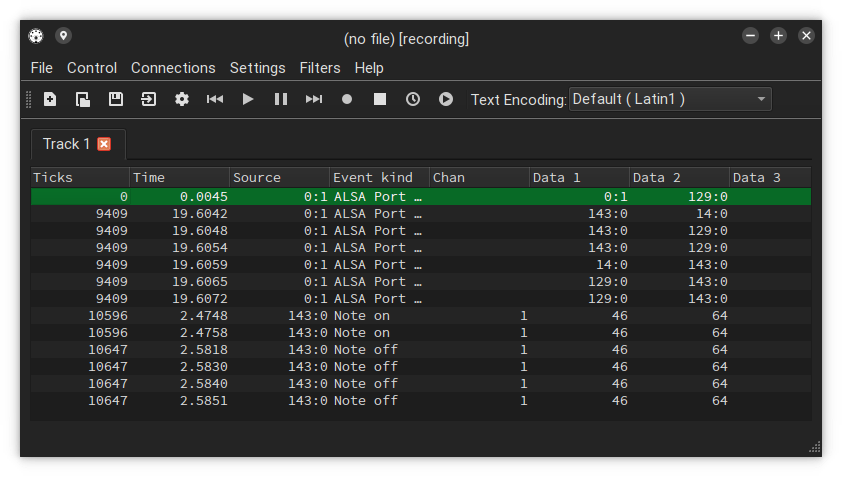Rewind to start with skip-back button

click(215, 99)
